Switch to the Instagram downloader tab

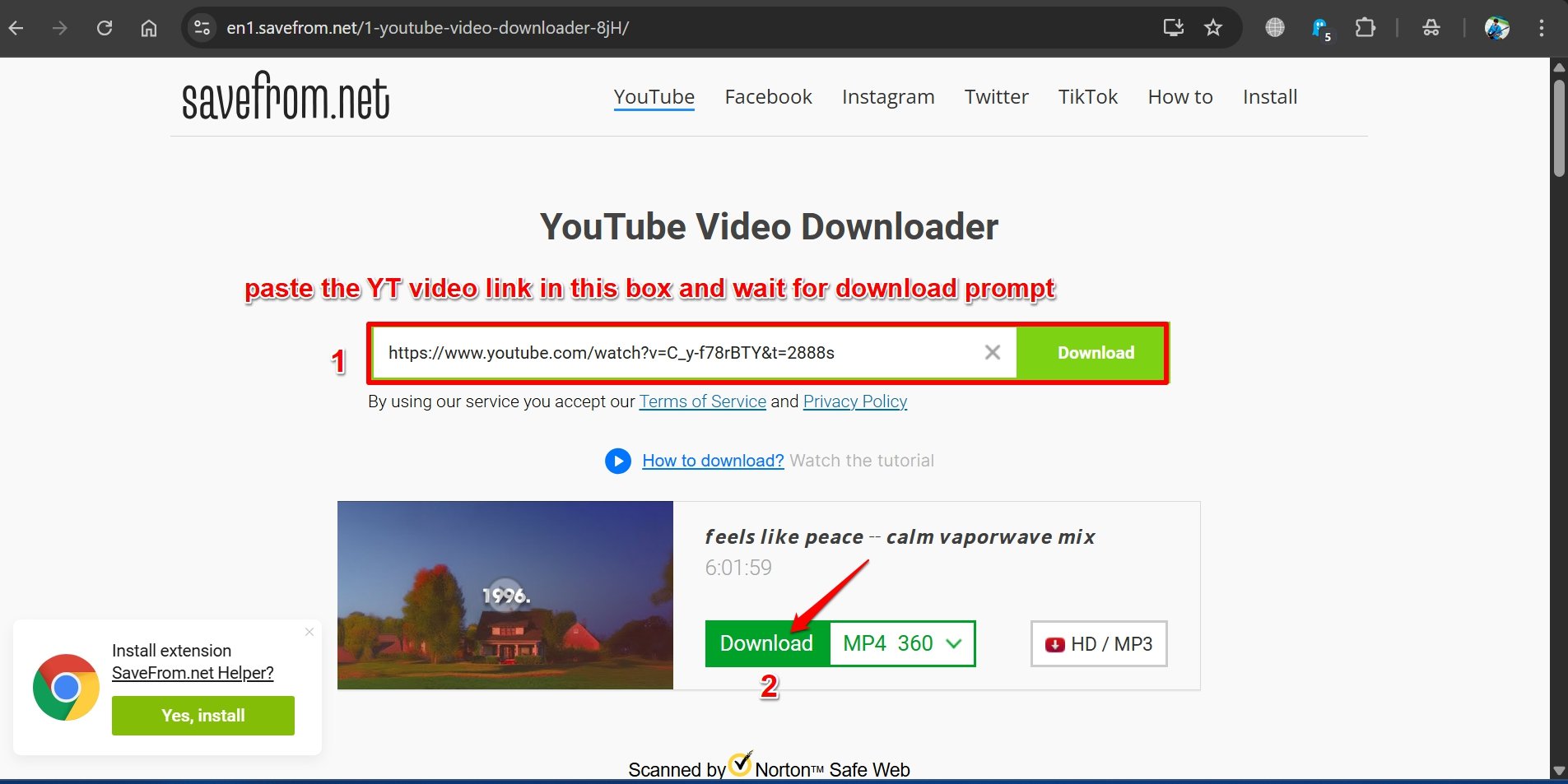(x=888, y=97)
